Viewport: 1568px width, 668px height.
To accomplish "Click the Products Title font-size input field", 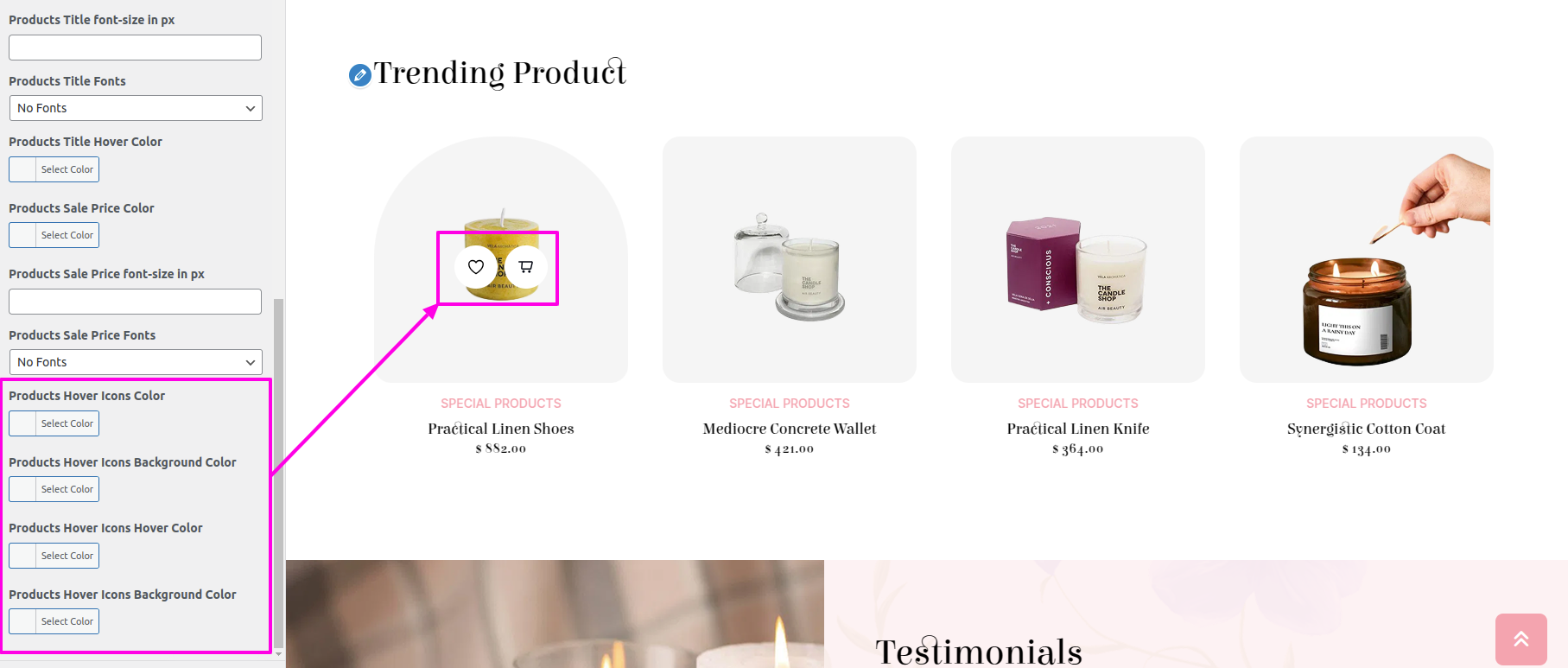I will point(135,48).
